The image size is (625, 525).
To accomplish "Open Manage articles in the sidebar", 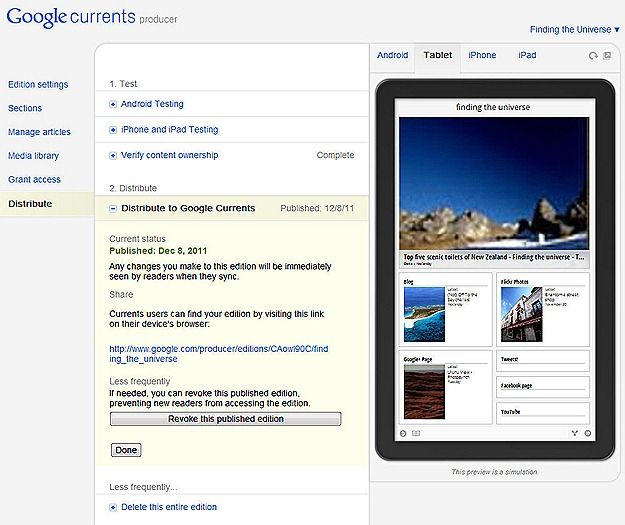I will [39, 132].
